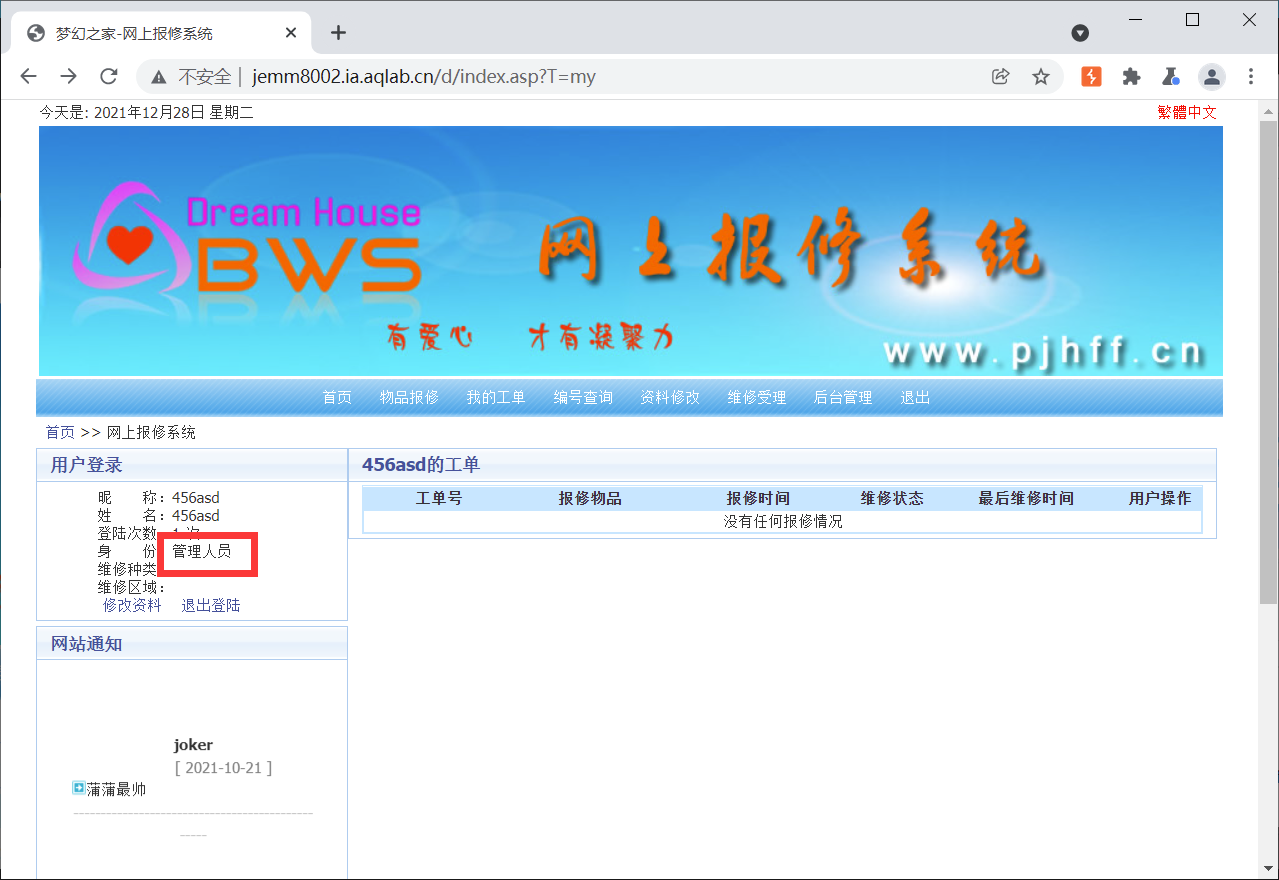1279x880 pixels.
Task: Click the 报修物品 column header
Action: point(590,498)
